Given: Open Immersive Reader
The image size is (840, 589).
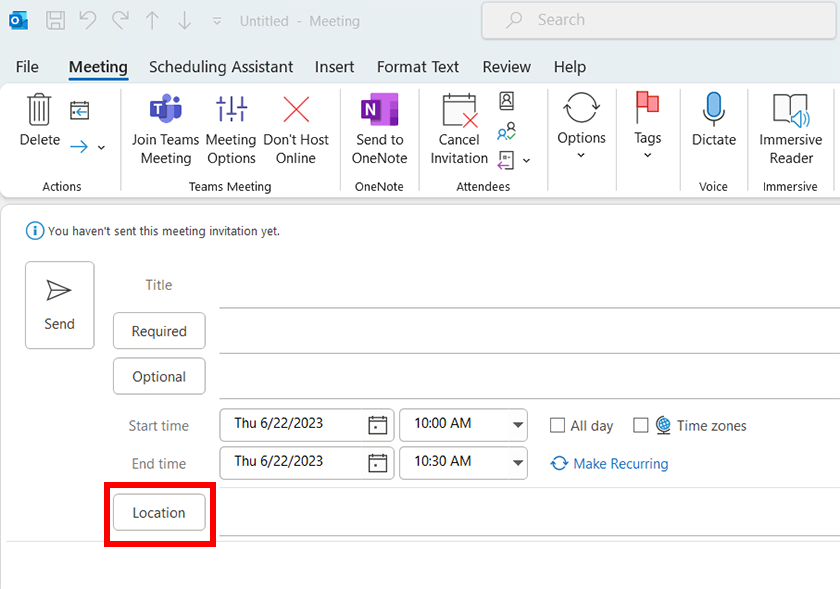Looking at the screenshot, I should pos(791,110).
